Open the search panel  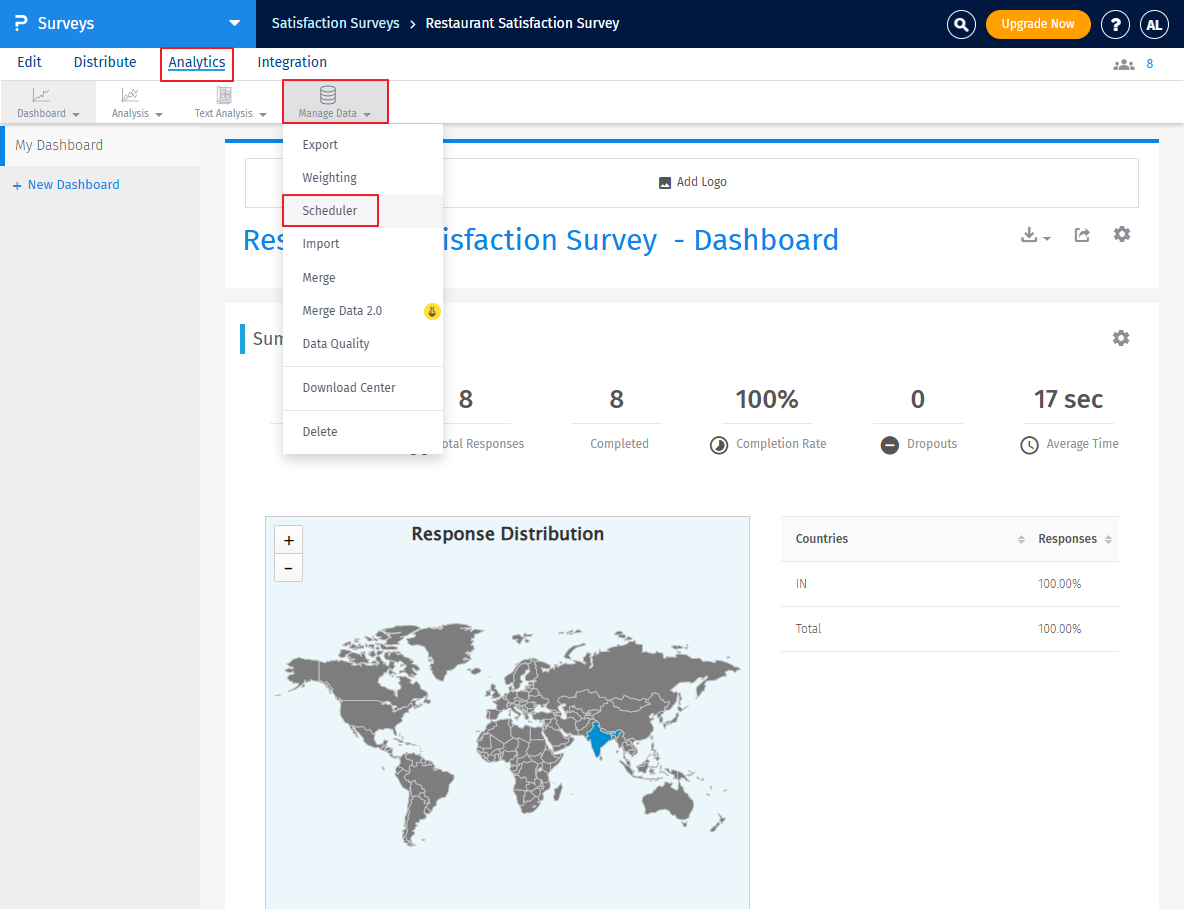point(960,24)
